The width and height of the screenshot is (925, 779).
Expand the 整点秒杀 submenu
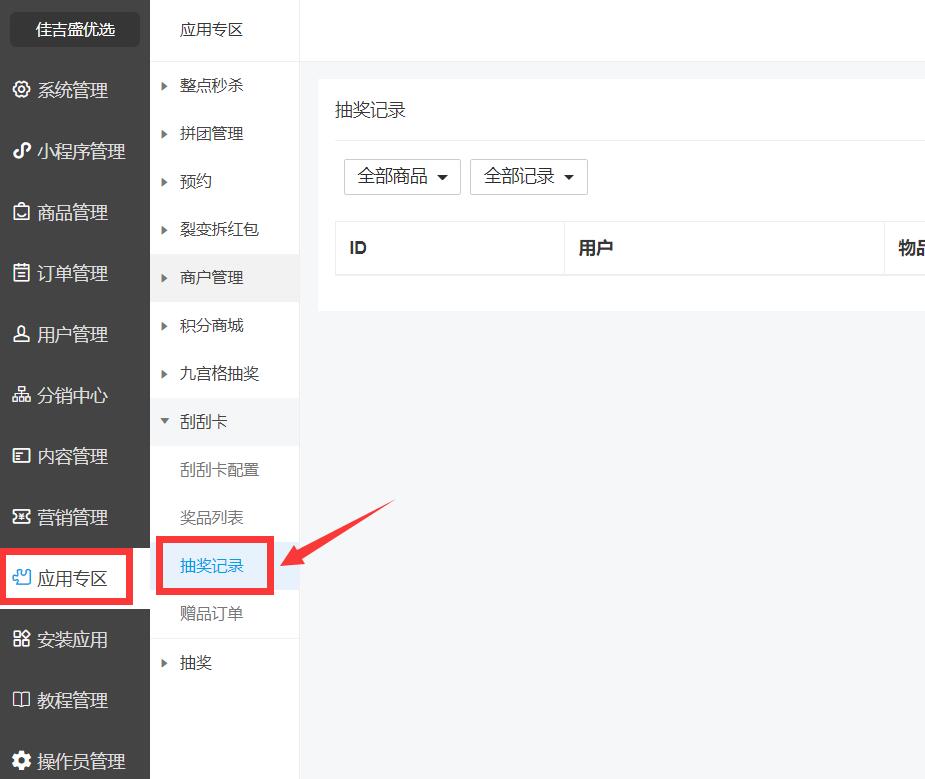(x=211, y=86)
